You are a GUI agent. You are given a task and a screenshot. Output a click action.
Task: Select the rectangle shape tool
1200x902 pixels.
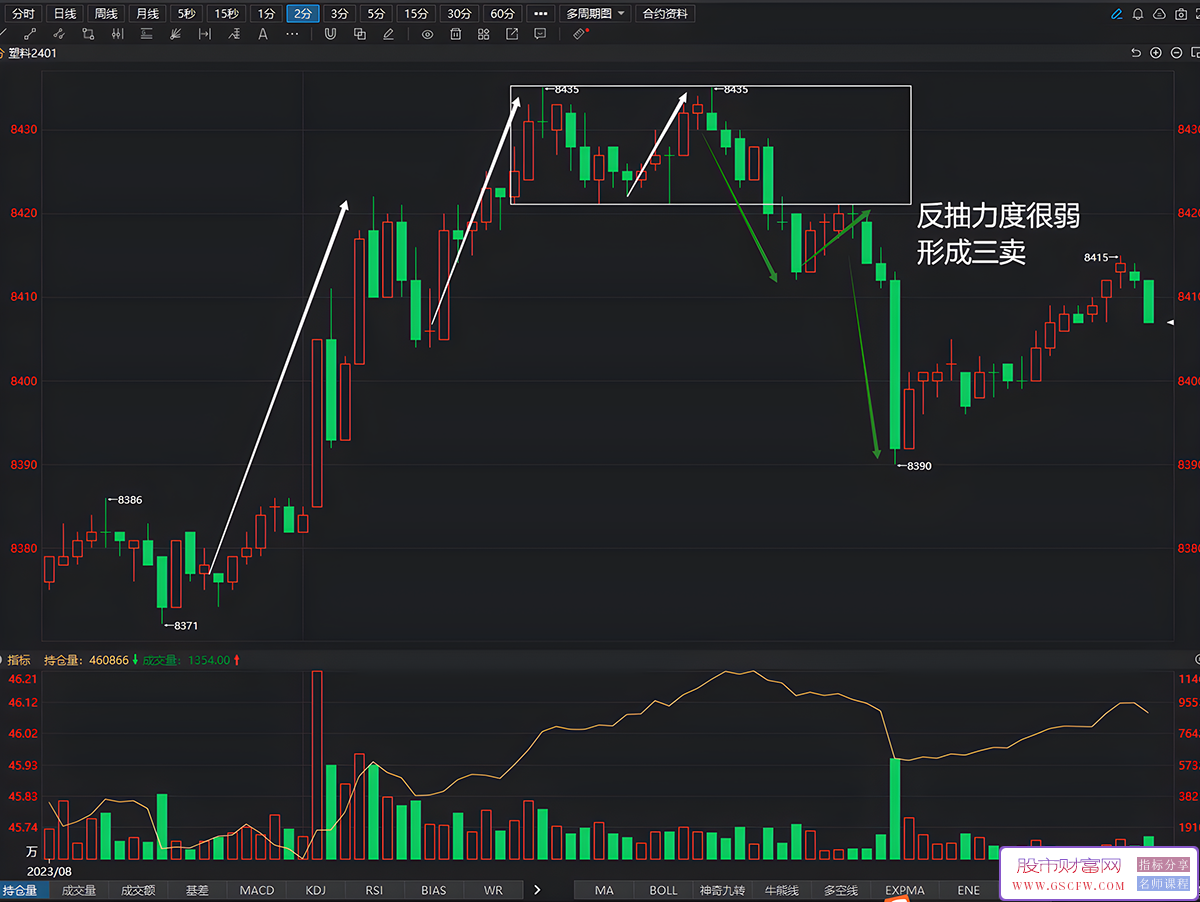pos(88,34)
